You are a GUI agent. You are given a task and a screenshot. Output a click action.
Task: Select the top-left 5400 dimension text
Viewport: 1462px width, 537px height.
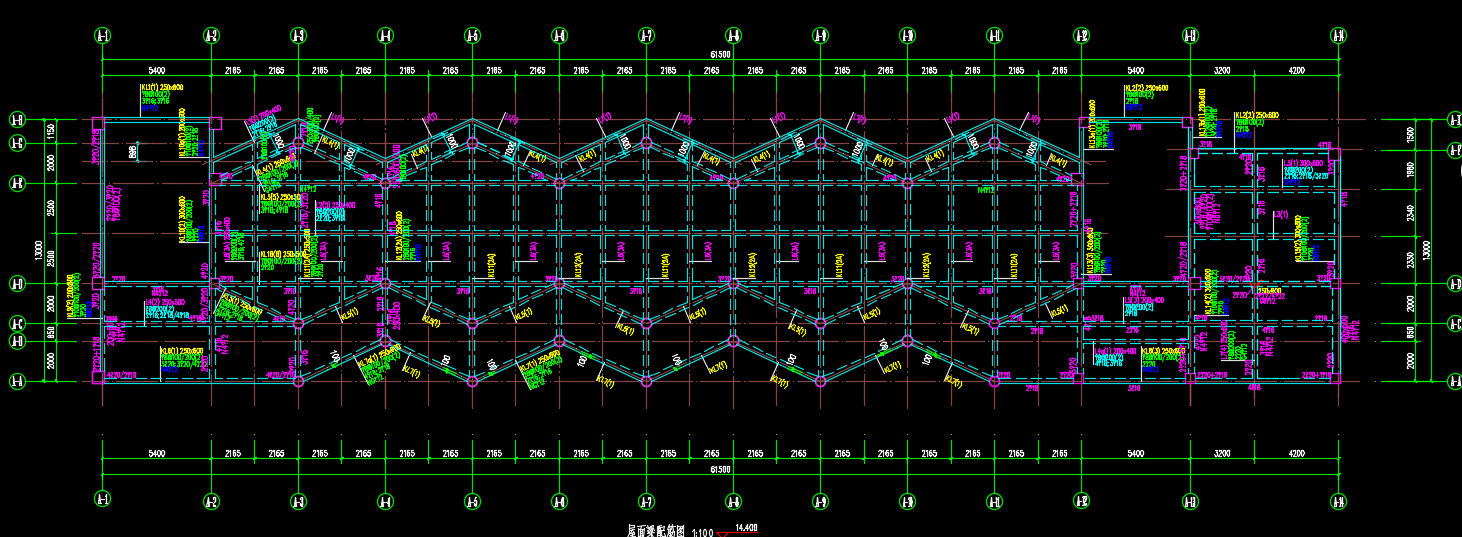coord(156,71)
